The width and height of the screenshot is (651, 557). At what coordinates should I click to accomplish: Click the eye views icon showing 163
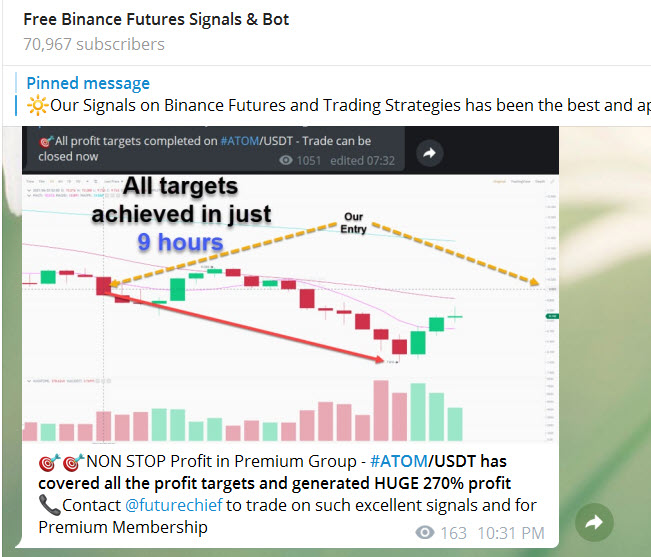[425, 534]
